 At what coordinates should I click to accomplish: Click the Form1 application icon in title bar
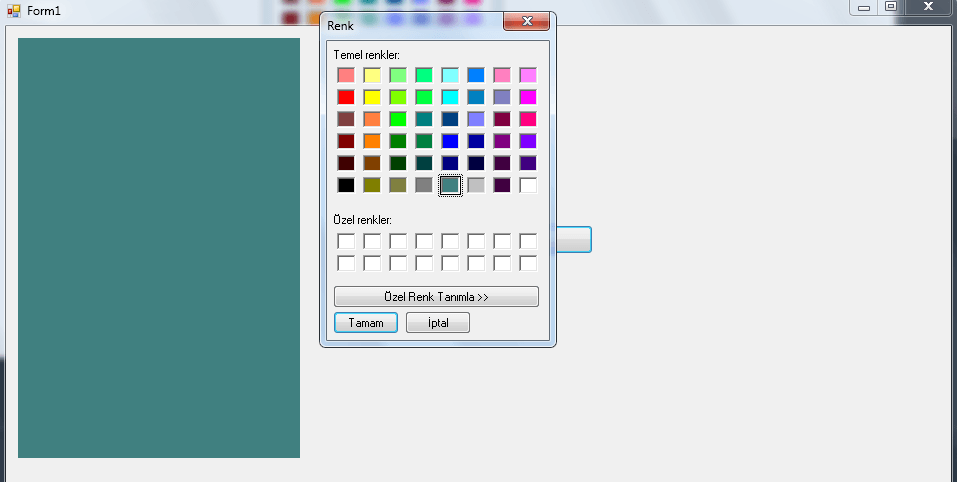pos(13,10)
